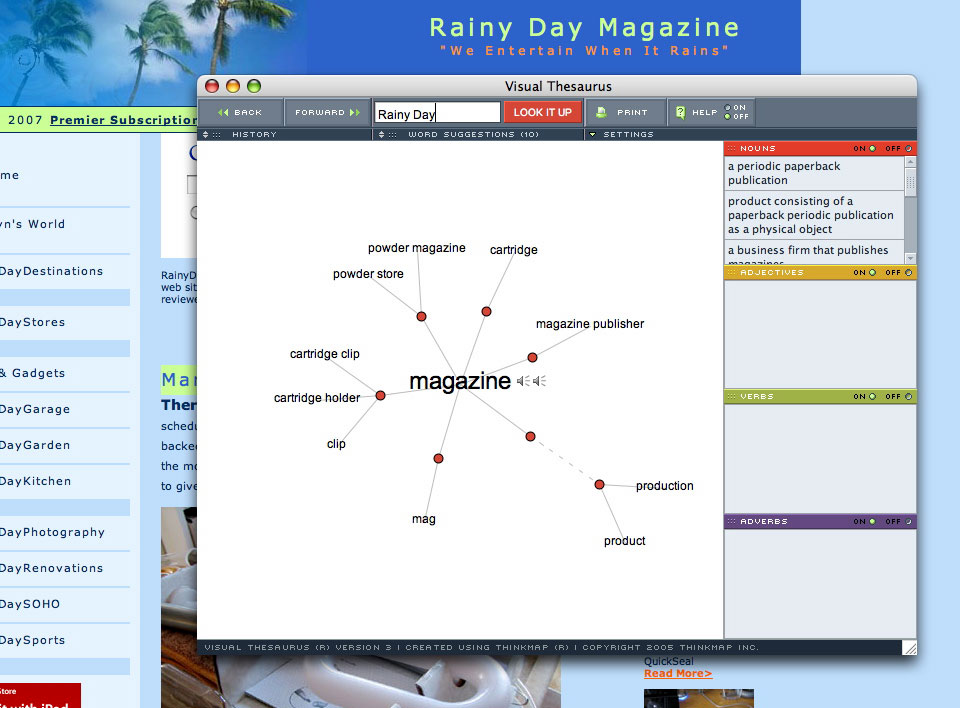Click the left speaker icon beside magazine

pyautogui.click(x=522, y=381)
